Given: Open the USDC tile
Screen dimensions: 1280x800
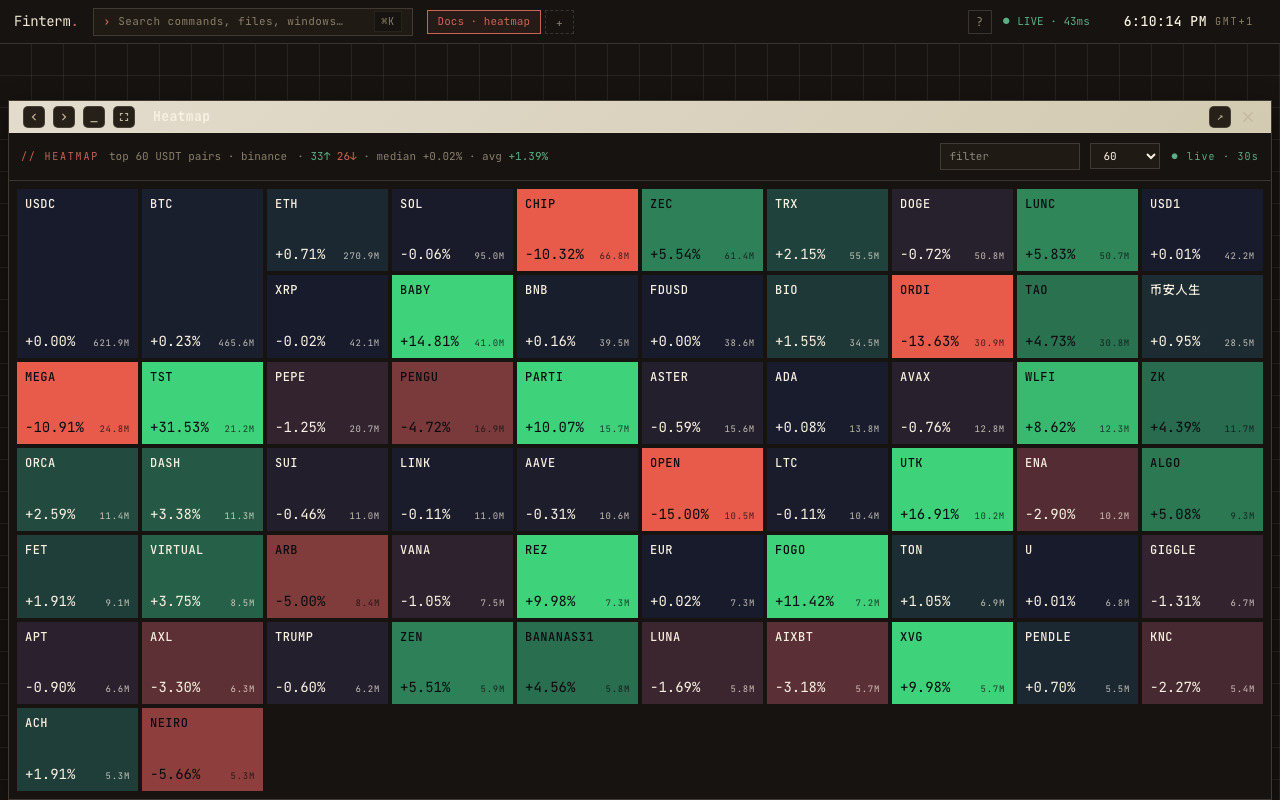Looking at the screenshot, I should (77, 273).
